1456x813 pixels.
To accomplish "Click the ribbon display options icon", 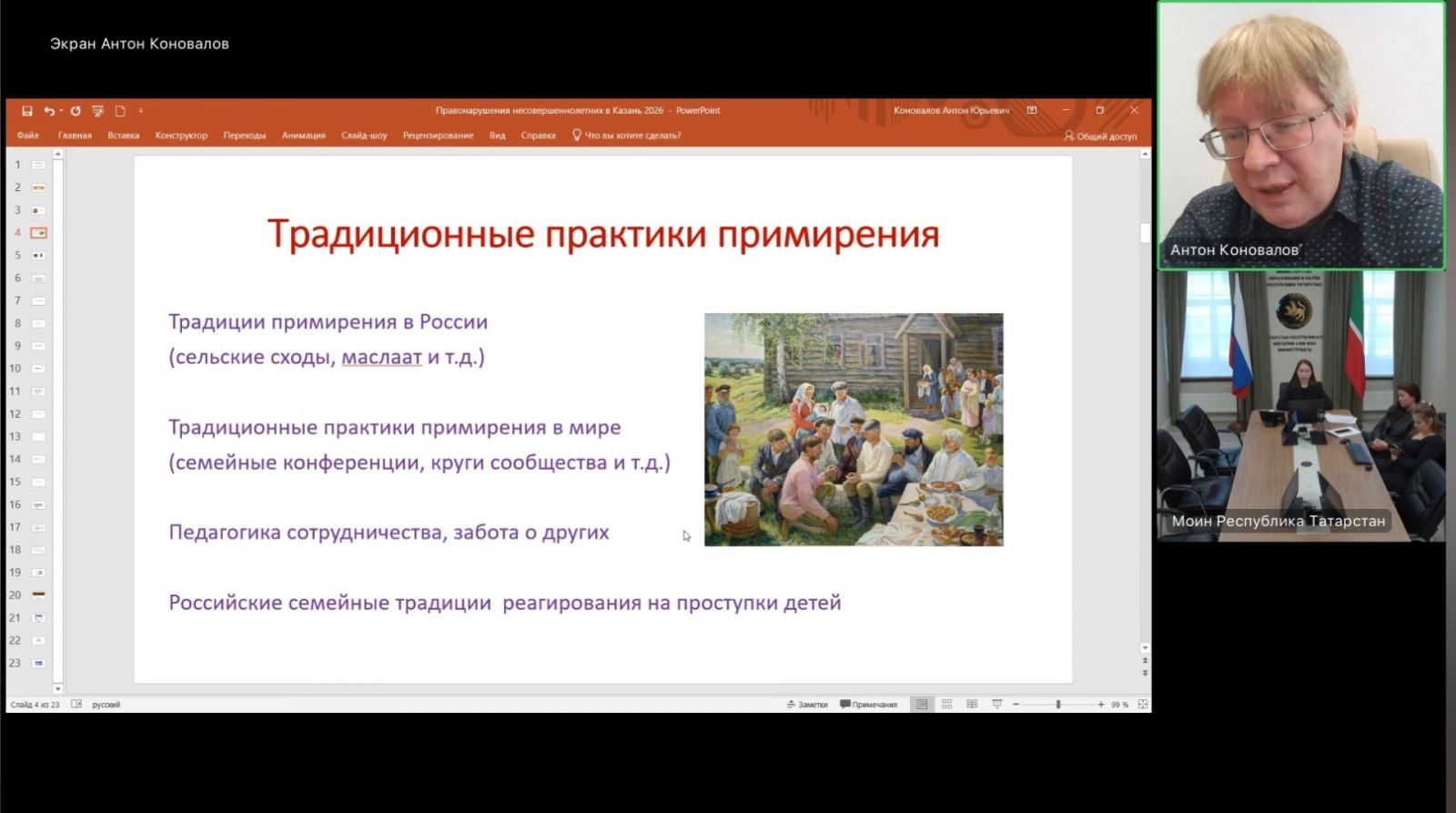I will tap(1032, 110).
